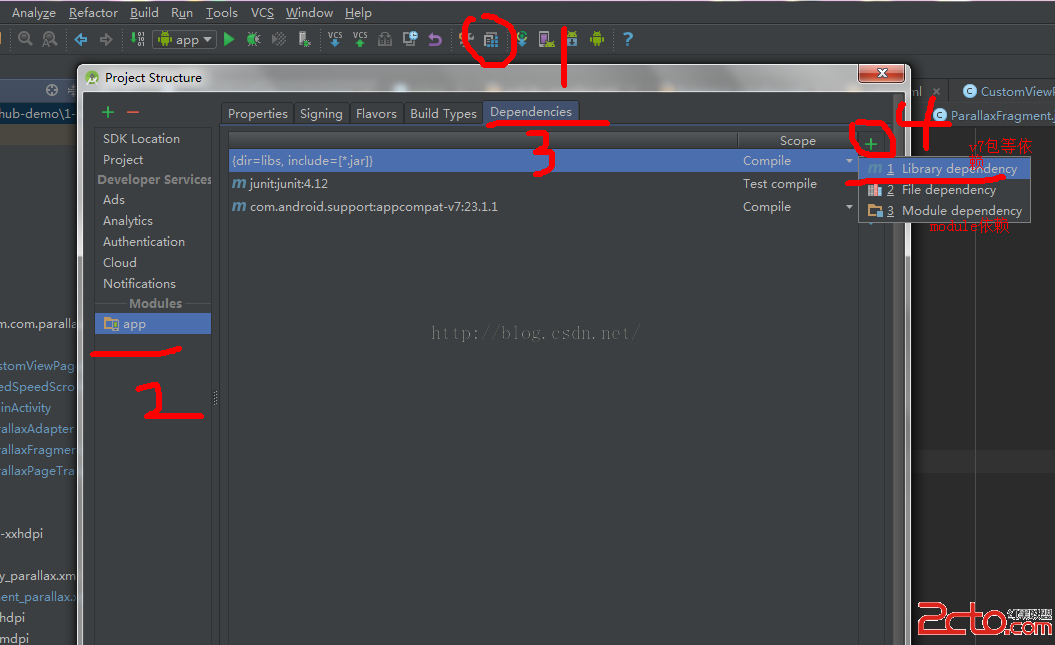The width and height of the screenshot is (1055, 645).
Task: Click the blue Help question mark icon
Action: click(628, 39)
